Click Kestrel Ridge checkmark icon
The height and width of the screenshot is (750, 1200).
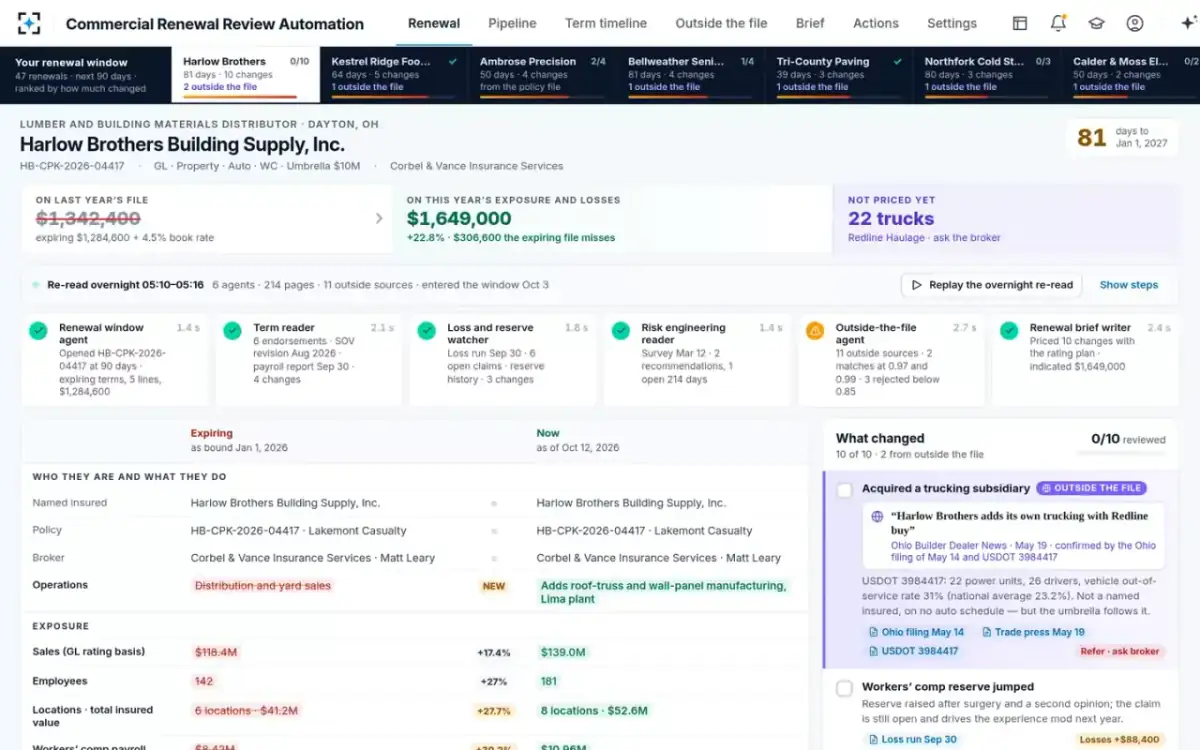click(x=453, y=61)
